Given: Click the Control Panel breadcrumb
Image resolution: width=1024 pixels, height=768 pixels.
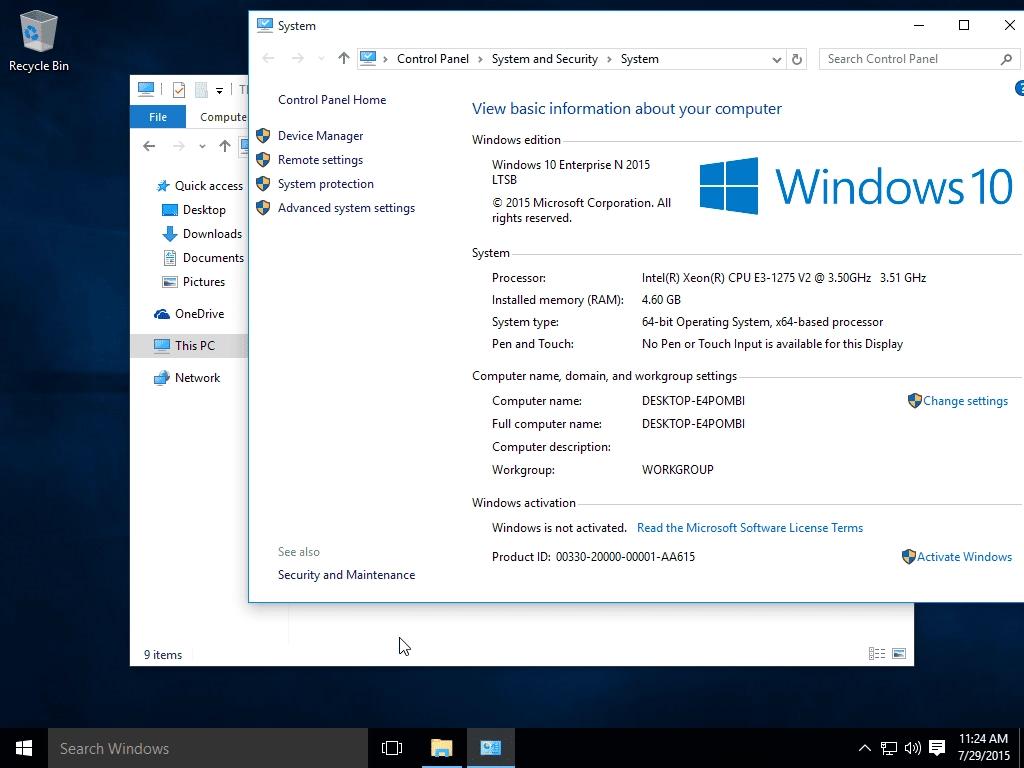Looking at the screenshot, I should (x=432, y=59).
